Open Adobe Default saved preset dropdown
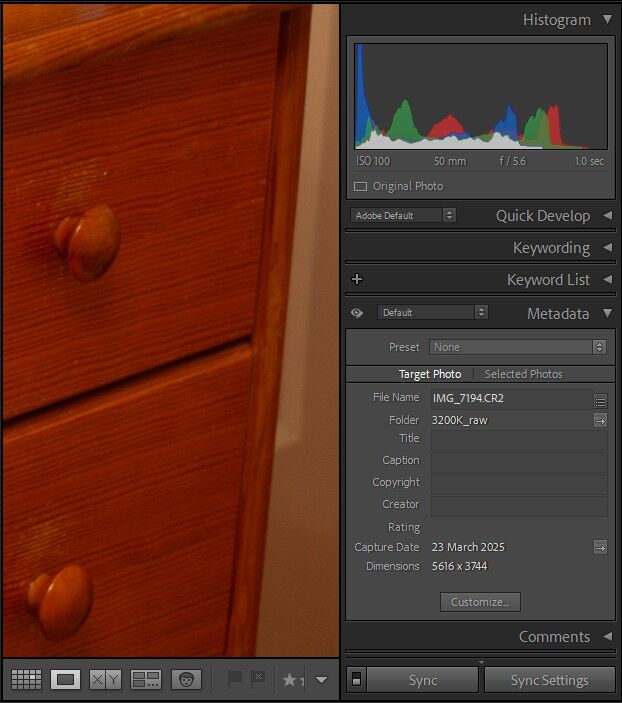The image size is (622, 703). coord(403,215)
